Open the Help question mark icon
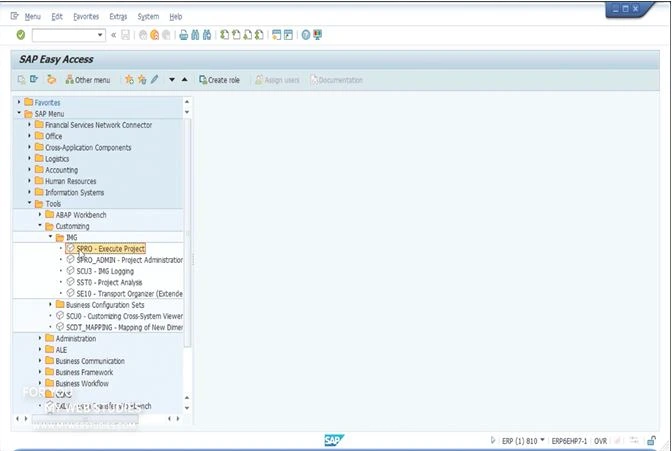The height and width of the screenshot is (451, 672). (x=306, y=35)
